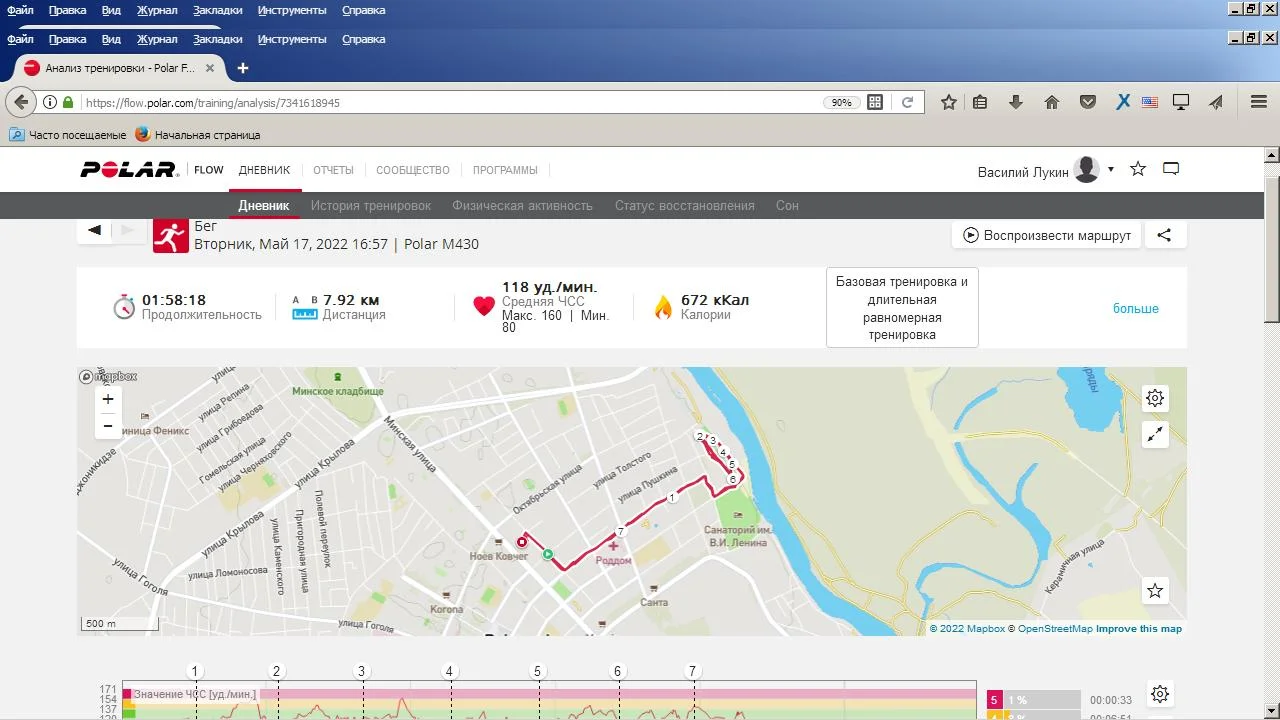1280x720 pixels.
Task: Switch to the Статус восстановления tab
Action: pyautogui.click(x=685, y=205)
